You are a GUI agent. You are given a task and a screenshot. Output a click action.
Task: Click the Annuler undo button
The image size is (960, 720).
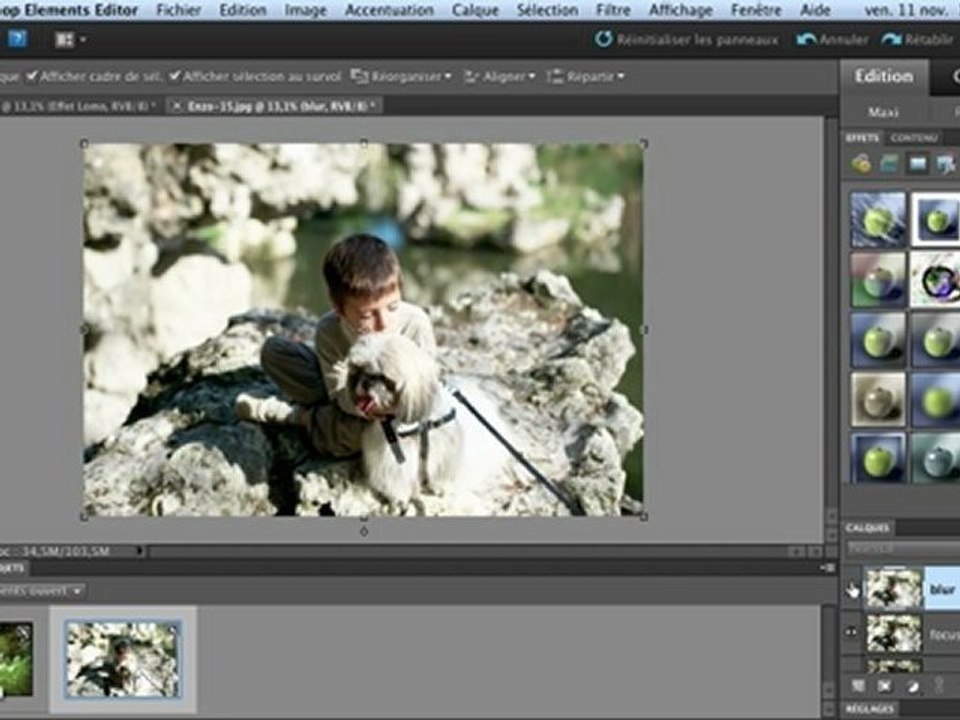tap(833, 40)
